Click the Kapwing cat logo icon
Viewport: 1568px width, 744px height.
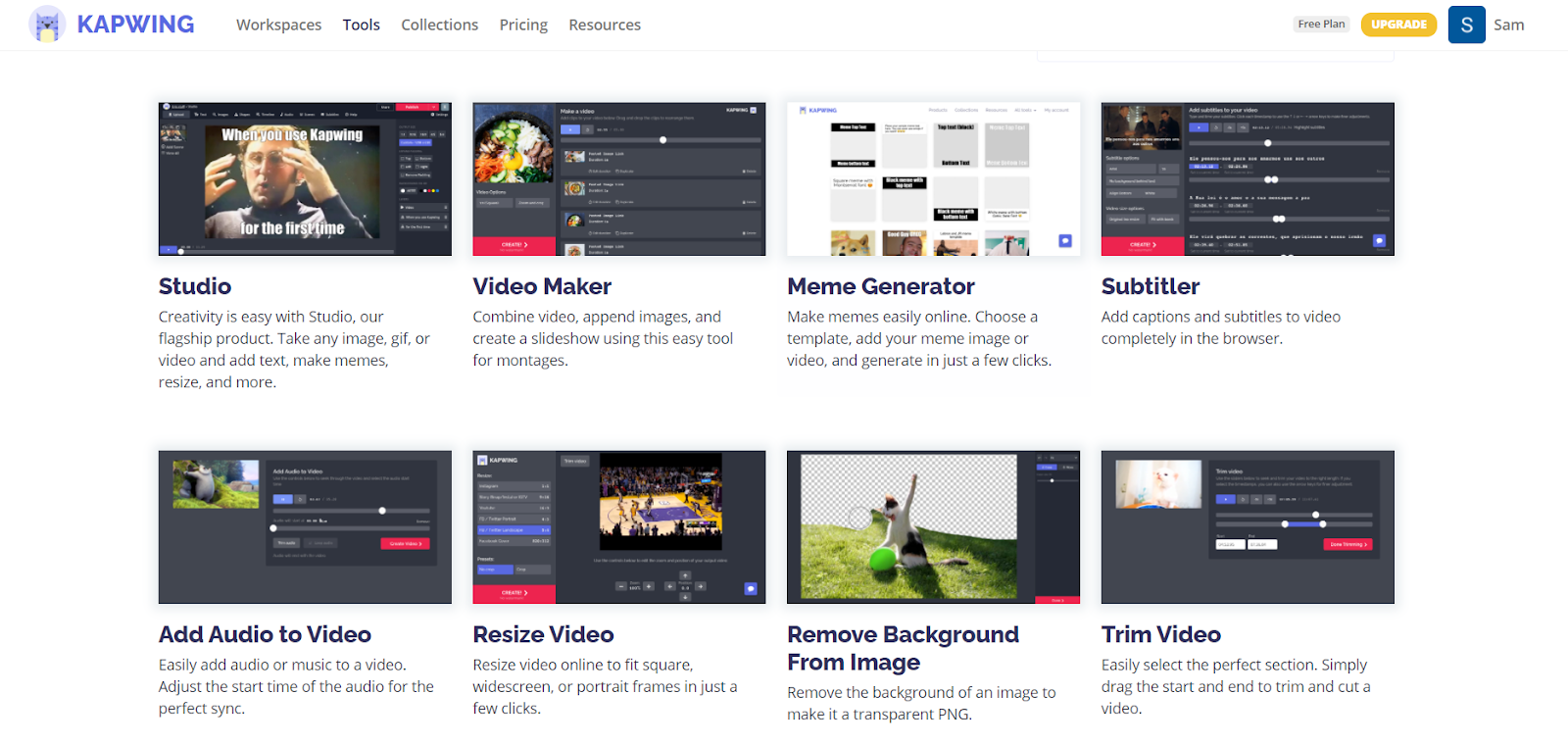47,25
